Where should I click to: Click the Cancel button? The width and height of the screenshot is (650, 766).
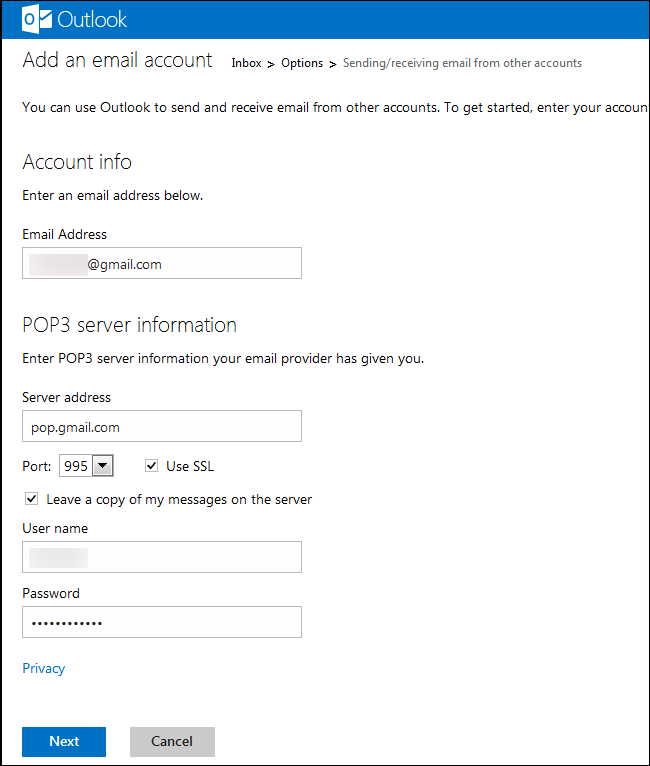[x=172, y=741]
